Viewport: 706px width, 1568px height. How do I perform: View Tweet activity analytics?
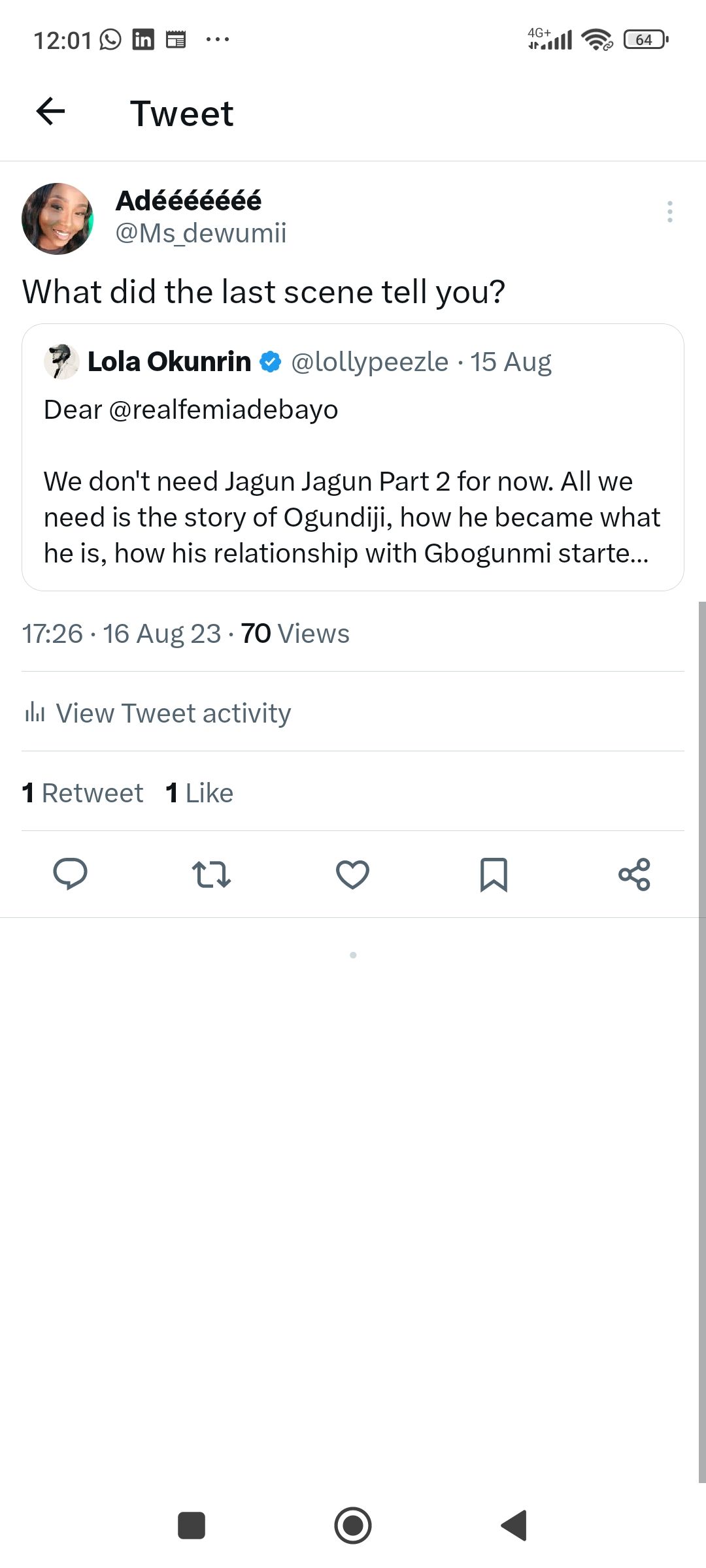coord(173,713)
